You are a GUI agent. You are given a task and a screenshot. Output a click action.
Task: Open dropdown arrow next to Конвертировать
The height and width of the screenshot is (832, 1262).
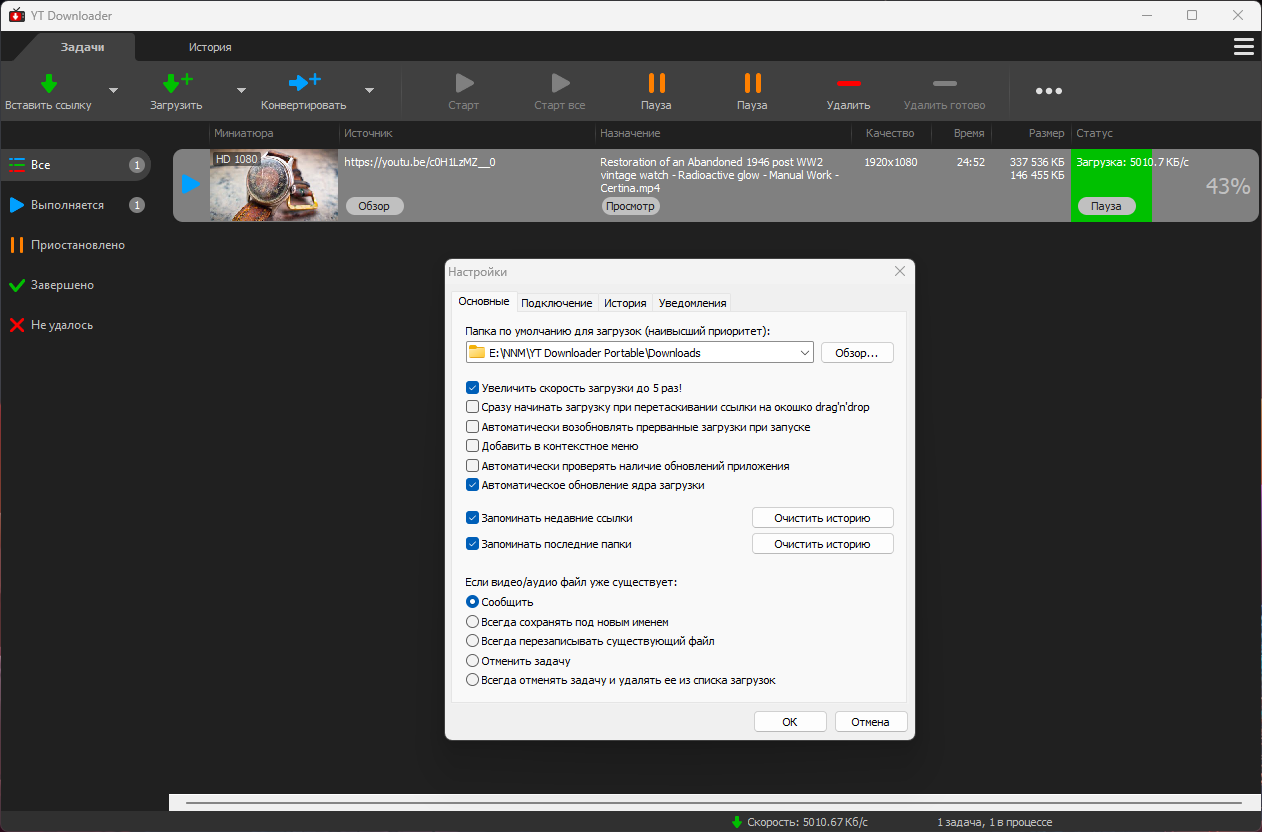[369, 90]
